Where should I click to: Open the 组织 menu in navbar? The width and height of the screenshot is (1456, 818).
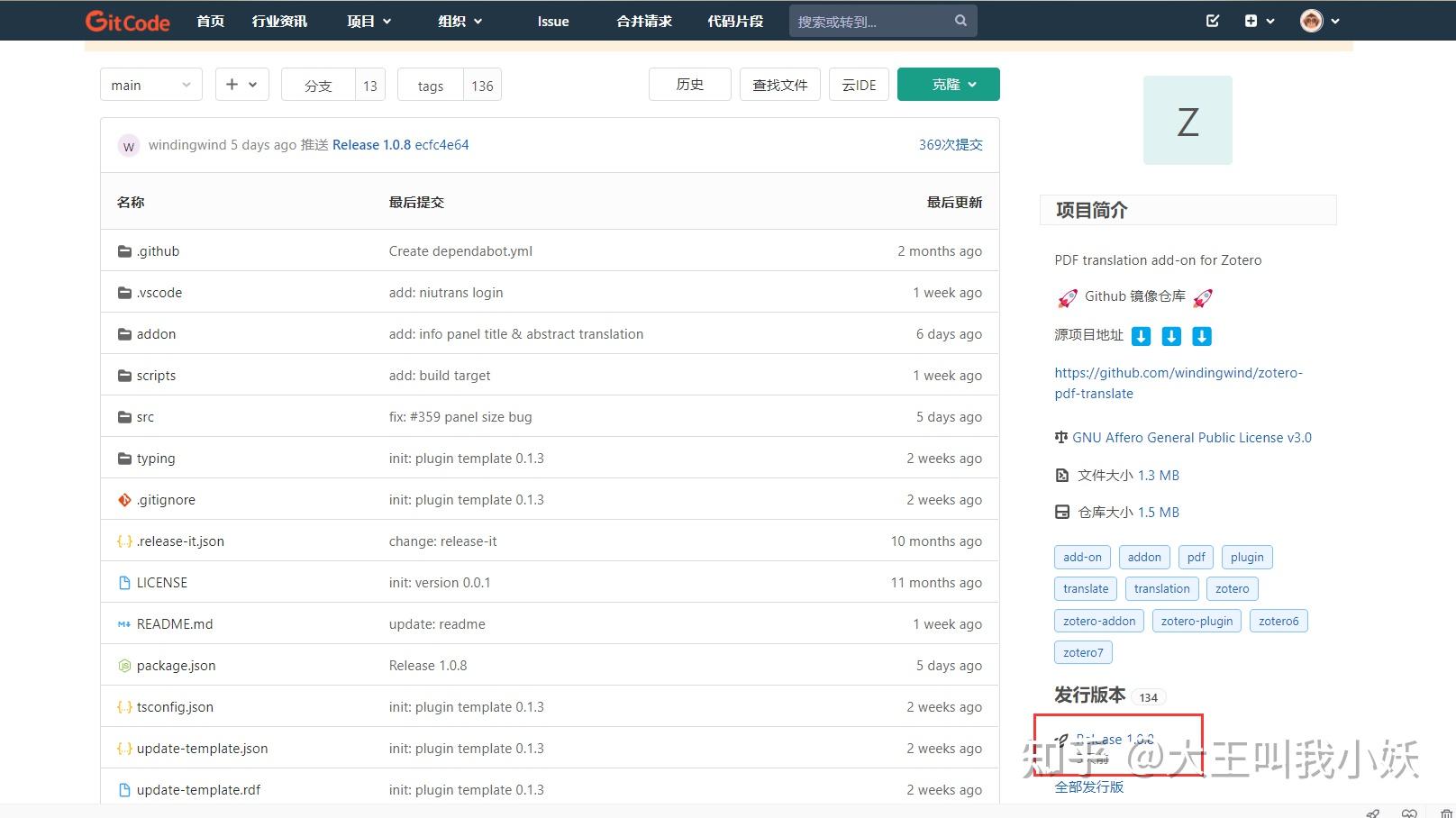(460, 21)
